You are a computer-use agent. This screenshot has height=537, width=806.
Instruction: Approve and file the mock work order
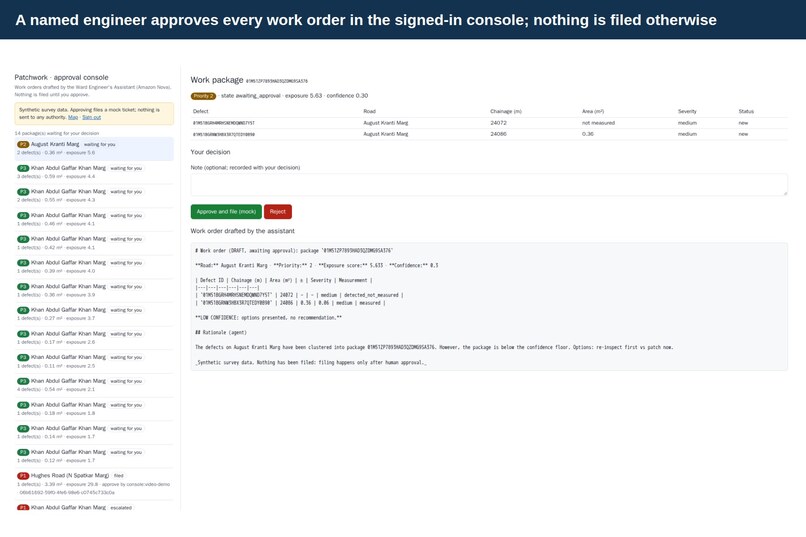(226, 212)
